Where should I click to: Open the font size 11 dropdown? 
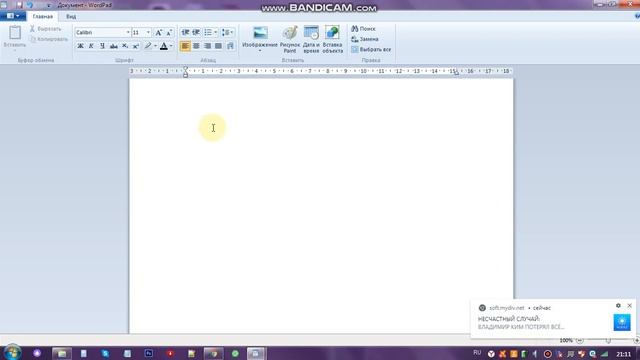click(149, 32)
